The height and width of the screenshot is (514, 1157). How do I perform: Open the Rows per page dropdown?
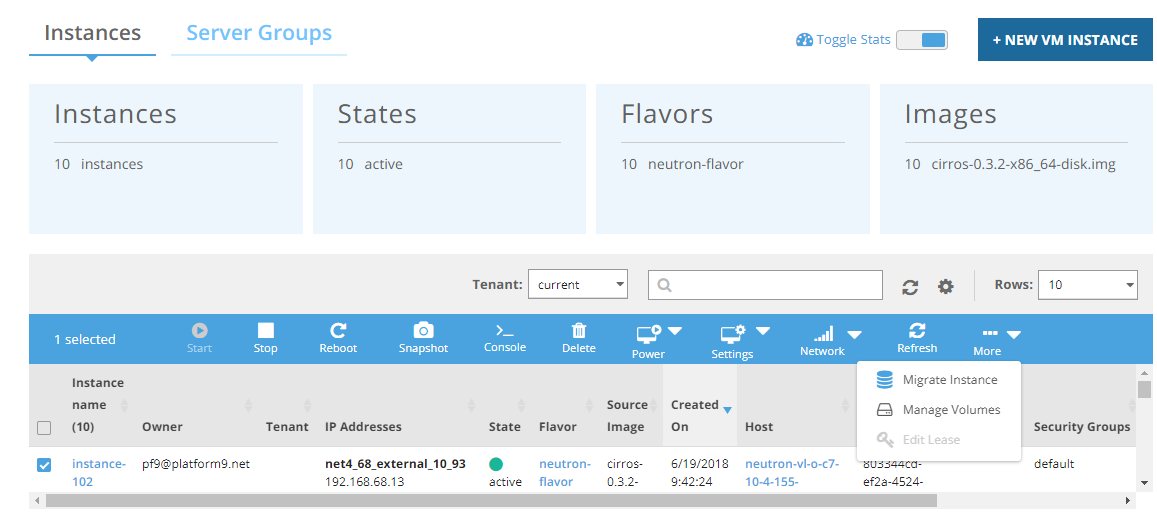[x=1087, y=285]
